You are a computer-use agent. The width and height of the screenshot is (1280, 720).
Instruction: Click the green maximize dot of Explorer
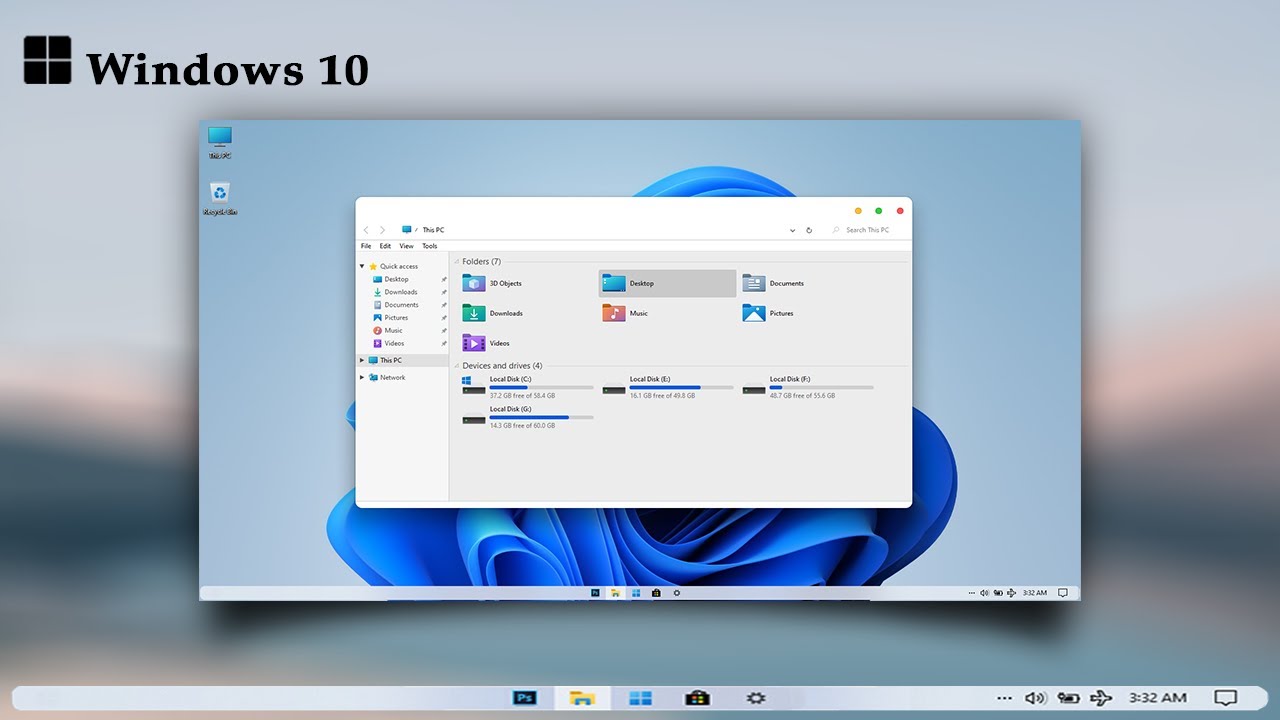[x=879, y=211]
